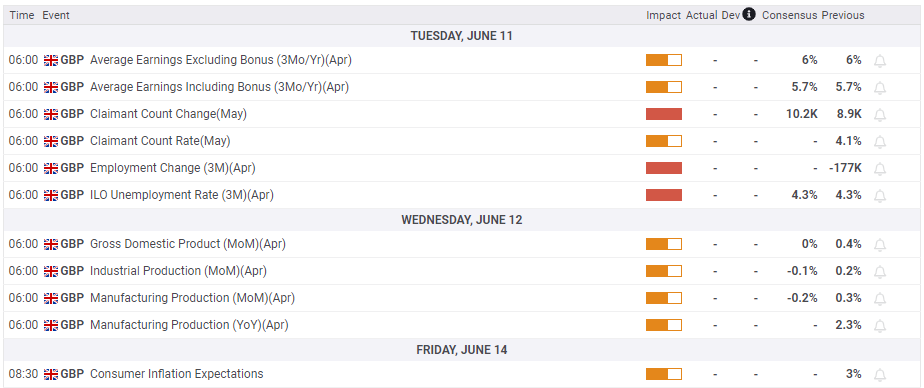Click the Impact column header
This screenshot has height=388, width=924.
(x=664, y=15)
